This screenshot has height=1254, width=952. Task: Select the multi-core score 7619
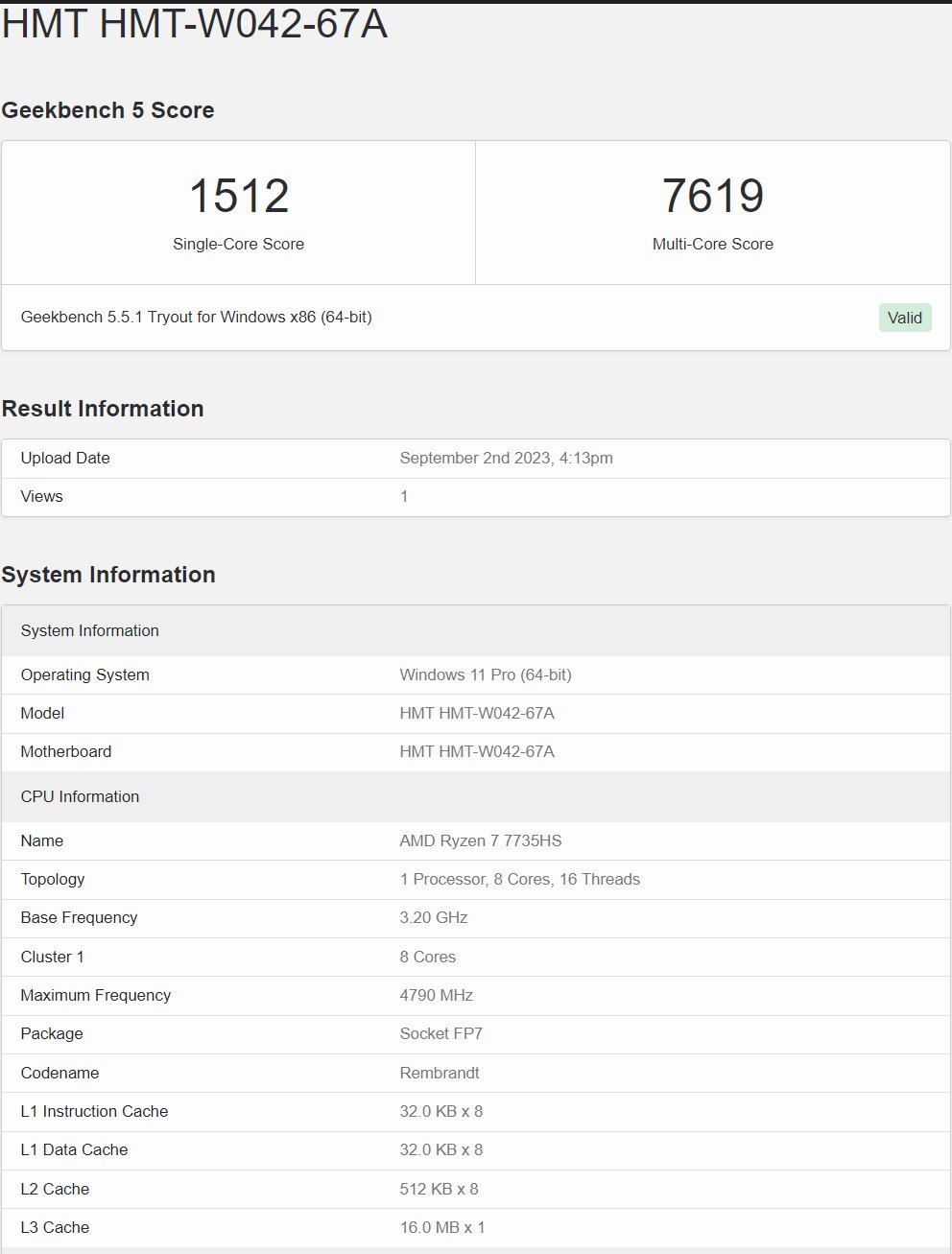(713, 196)
